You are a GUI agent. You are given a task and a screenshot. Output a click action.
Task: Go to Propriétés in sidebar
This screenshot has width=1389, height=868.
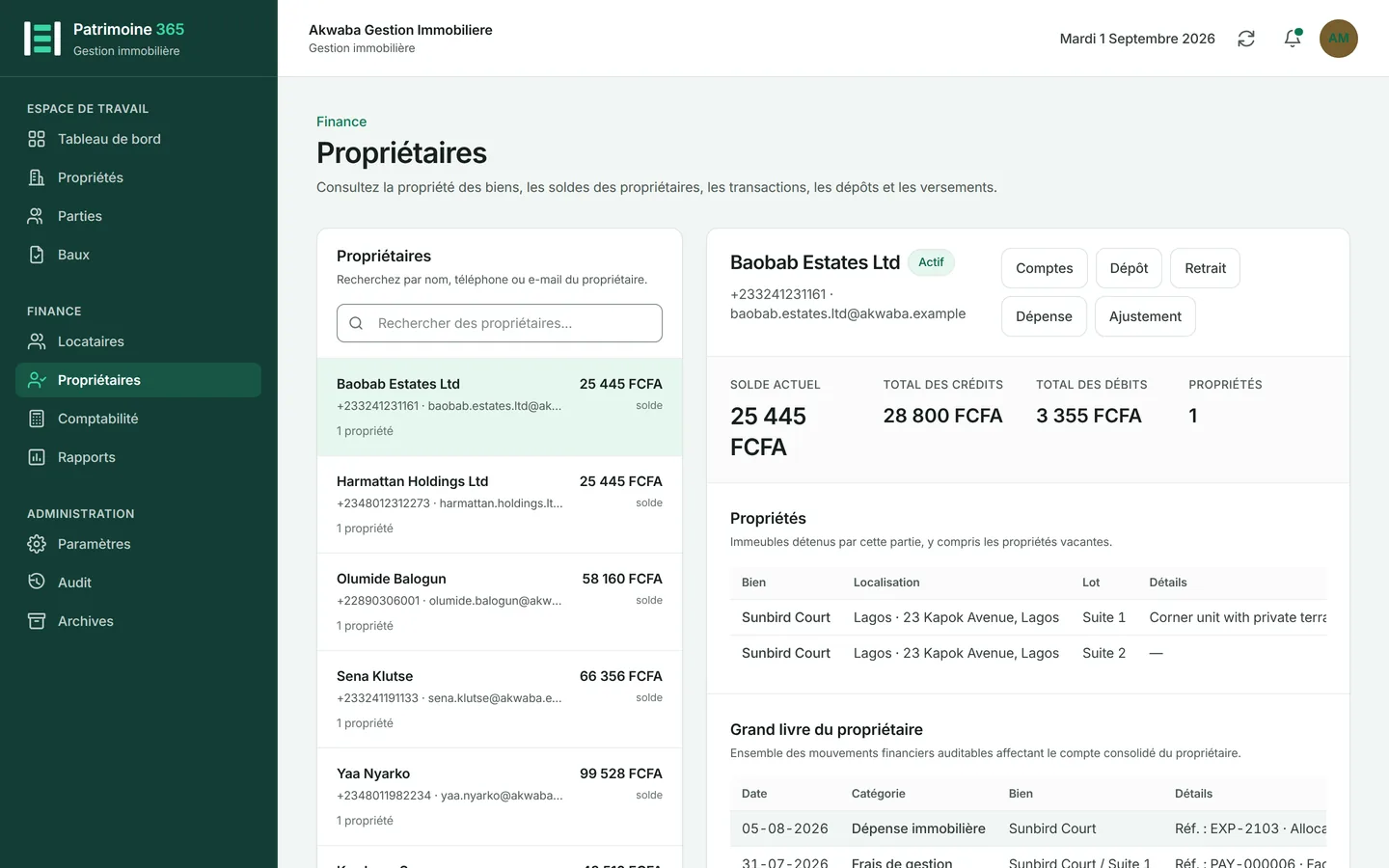point(139,177)
